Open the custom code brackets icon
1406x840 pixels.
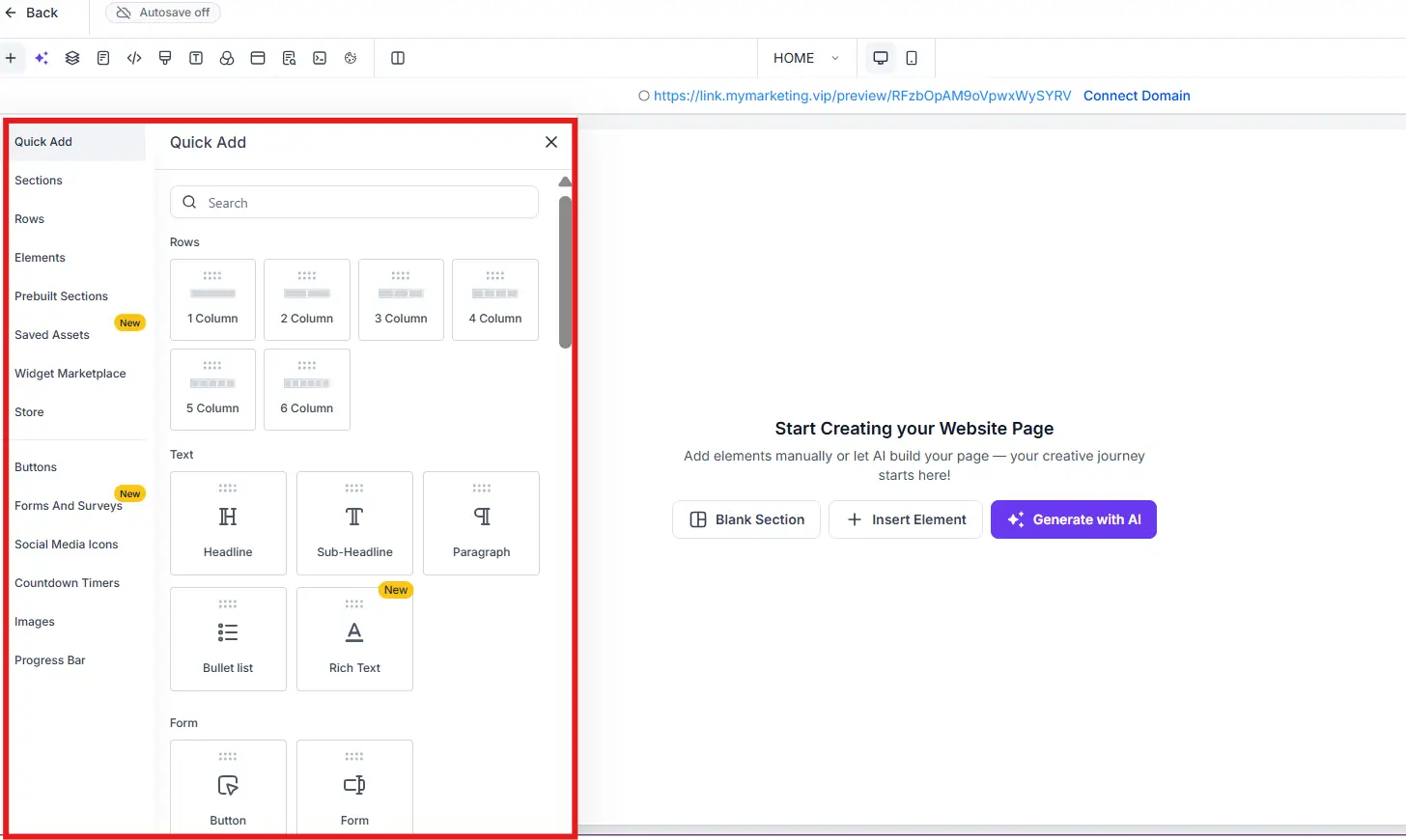click(x=134, y=58)
